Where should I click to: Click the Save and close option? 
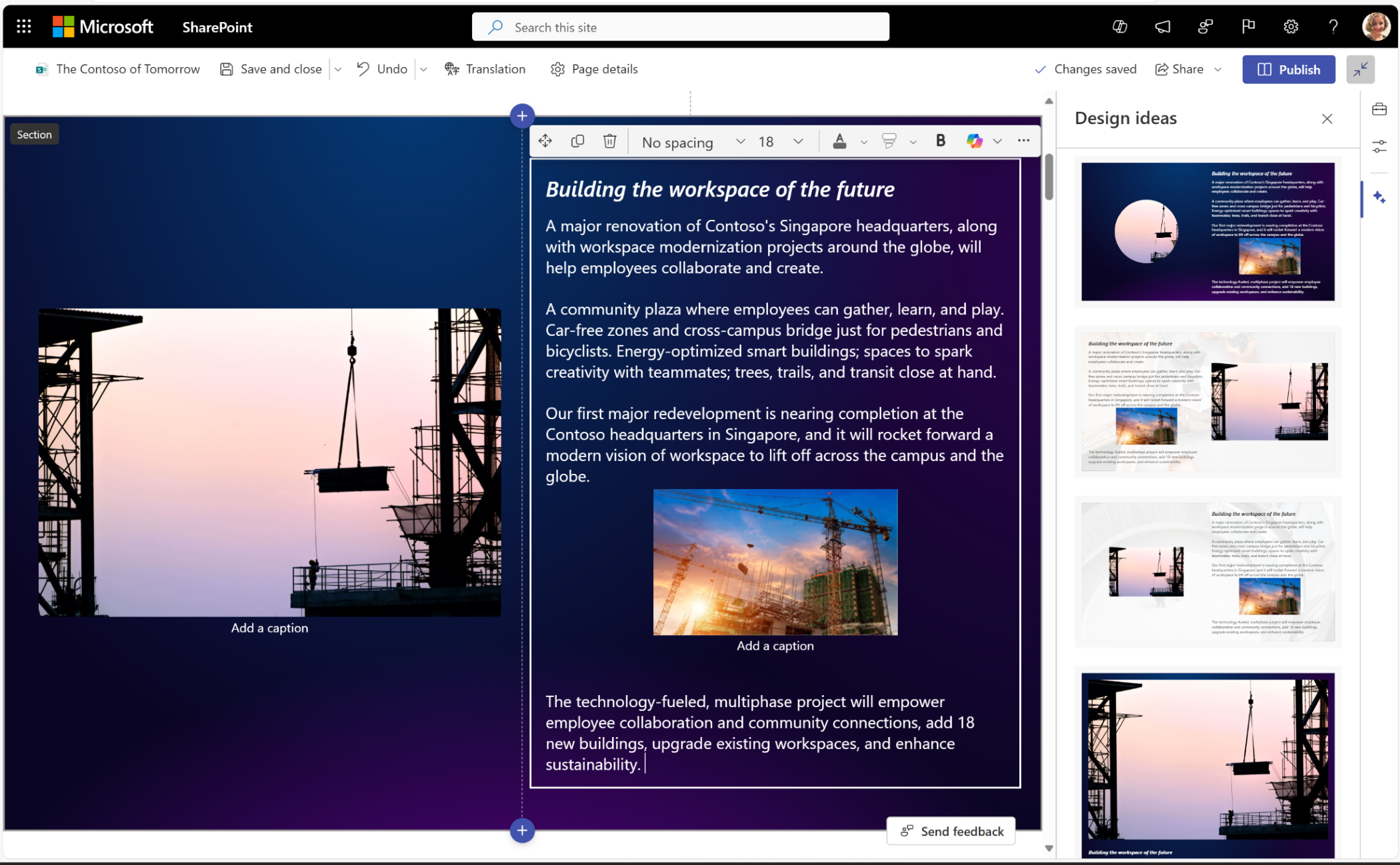tap(271, 69)
